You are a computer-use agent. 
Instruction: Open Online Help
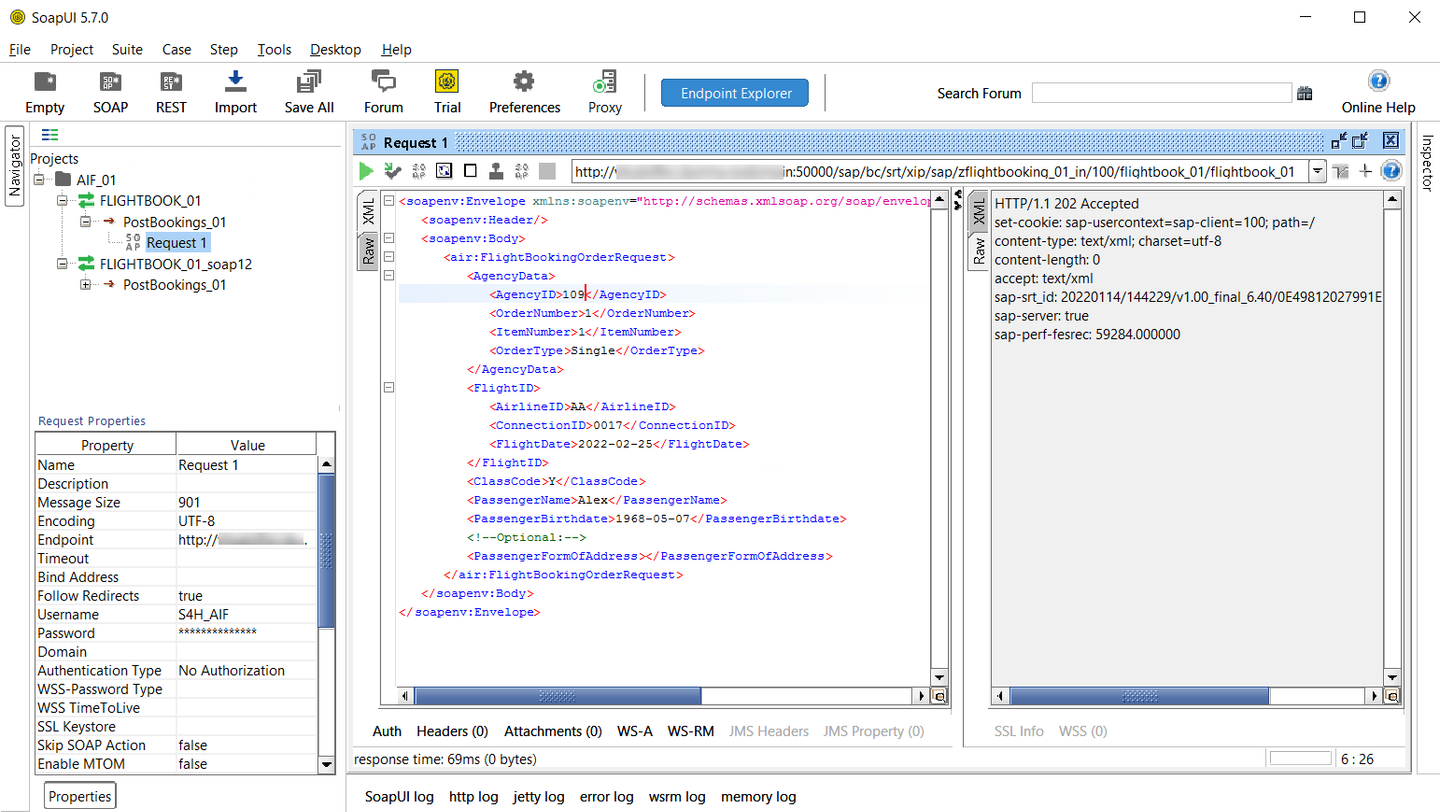point(1378,82)
